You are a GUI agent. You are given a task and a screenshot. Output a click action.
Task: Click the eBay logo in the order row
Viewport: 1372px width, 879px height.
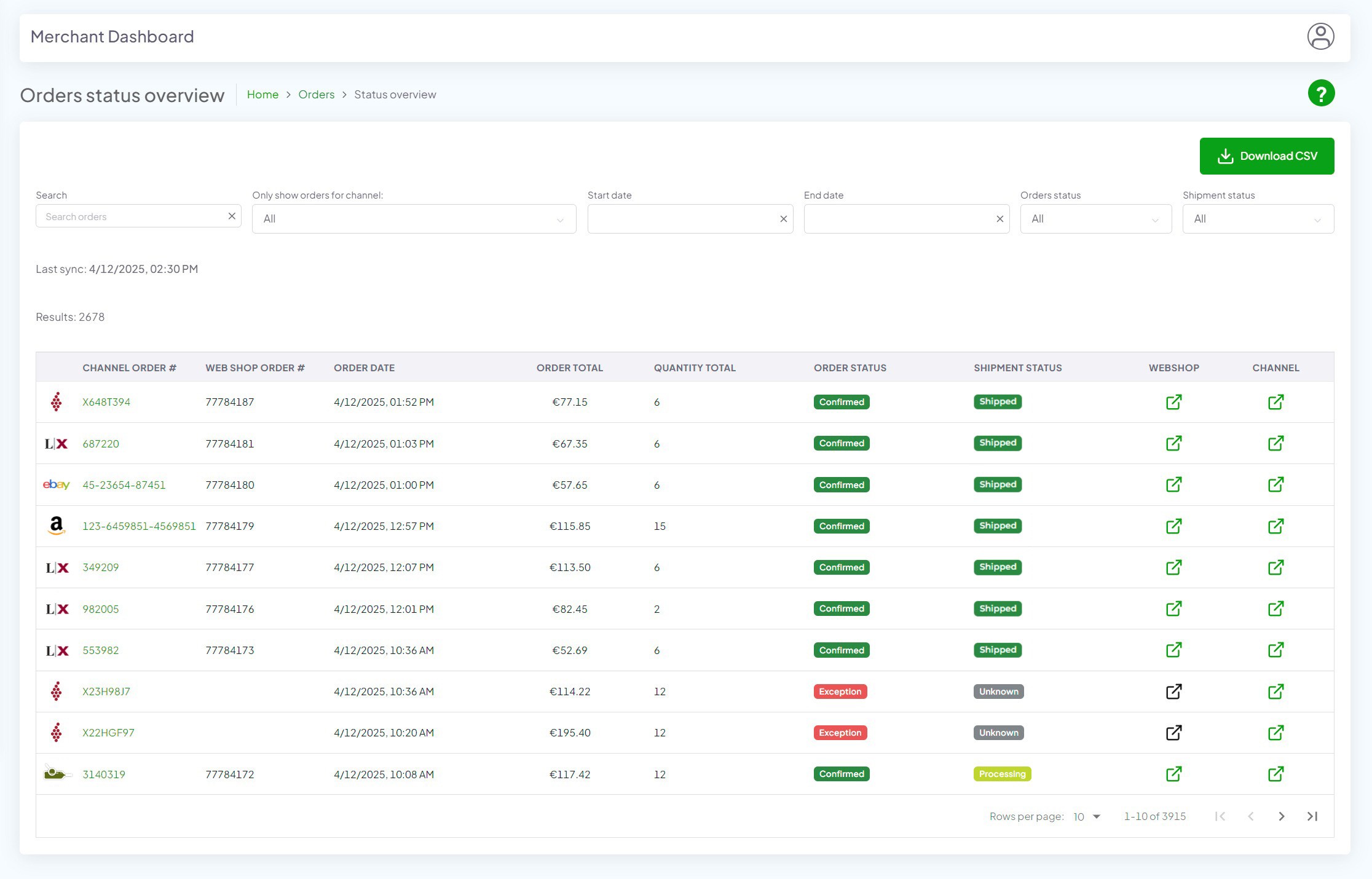[x=56, y=484]
